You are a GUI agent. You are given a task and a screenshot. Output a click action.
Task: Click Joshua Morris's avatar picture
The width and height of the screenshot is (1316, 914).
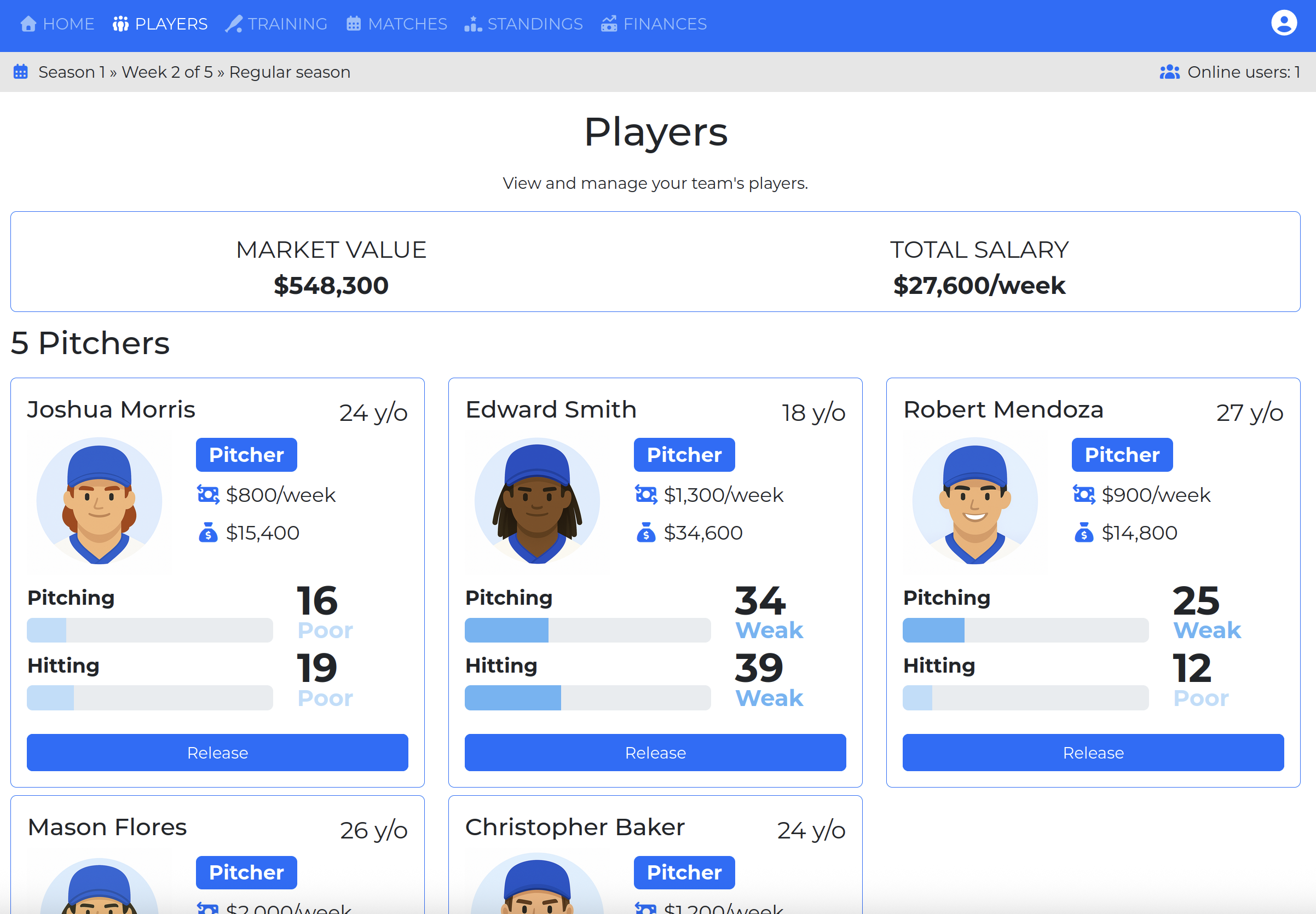tap(99, 501)
